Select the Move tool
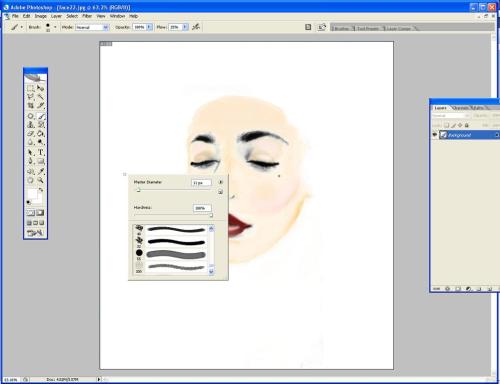The width and height of the screenshot is (500, 384). coord(40,88)
